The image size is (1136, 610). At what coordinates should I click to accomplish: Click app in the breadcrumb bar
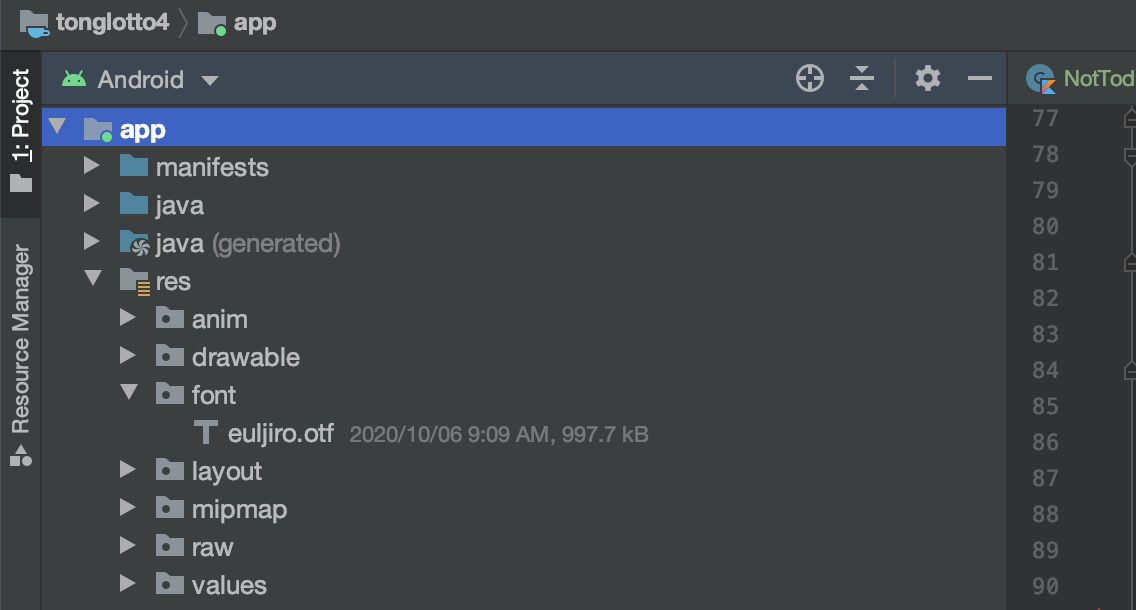[254, 23]
